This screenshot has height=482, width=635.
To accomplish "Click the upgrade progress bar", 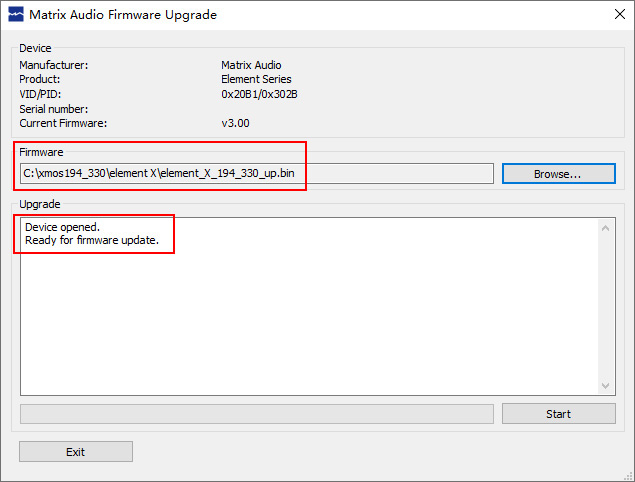I will click(257, 414).
